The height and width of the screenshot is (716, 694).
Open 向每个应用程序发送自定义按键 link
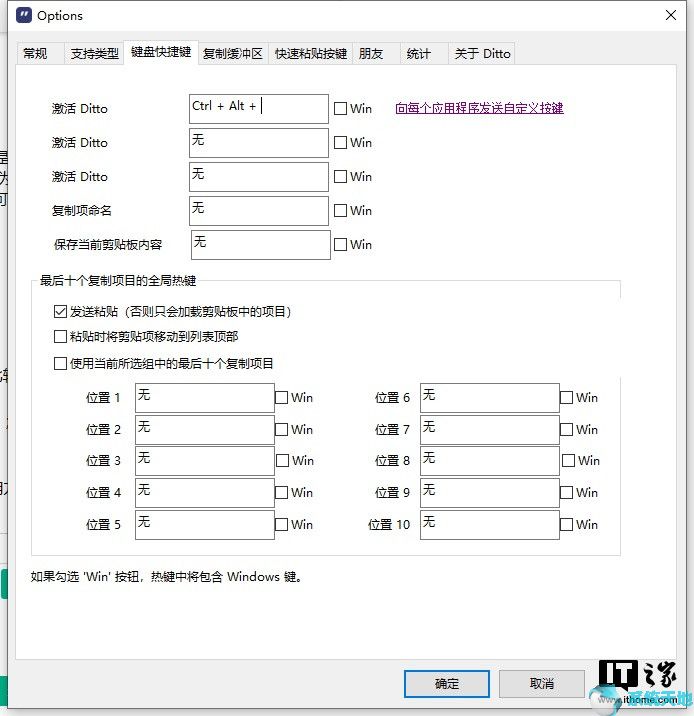pos(479,108)
